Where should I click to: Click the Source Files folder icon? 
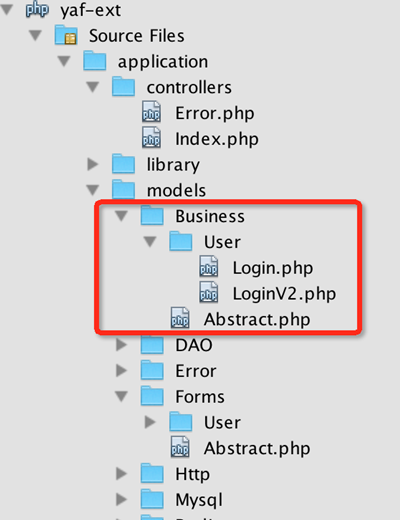coord(66,35)
